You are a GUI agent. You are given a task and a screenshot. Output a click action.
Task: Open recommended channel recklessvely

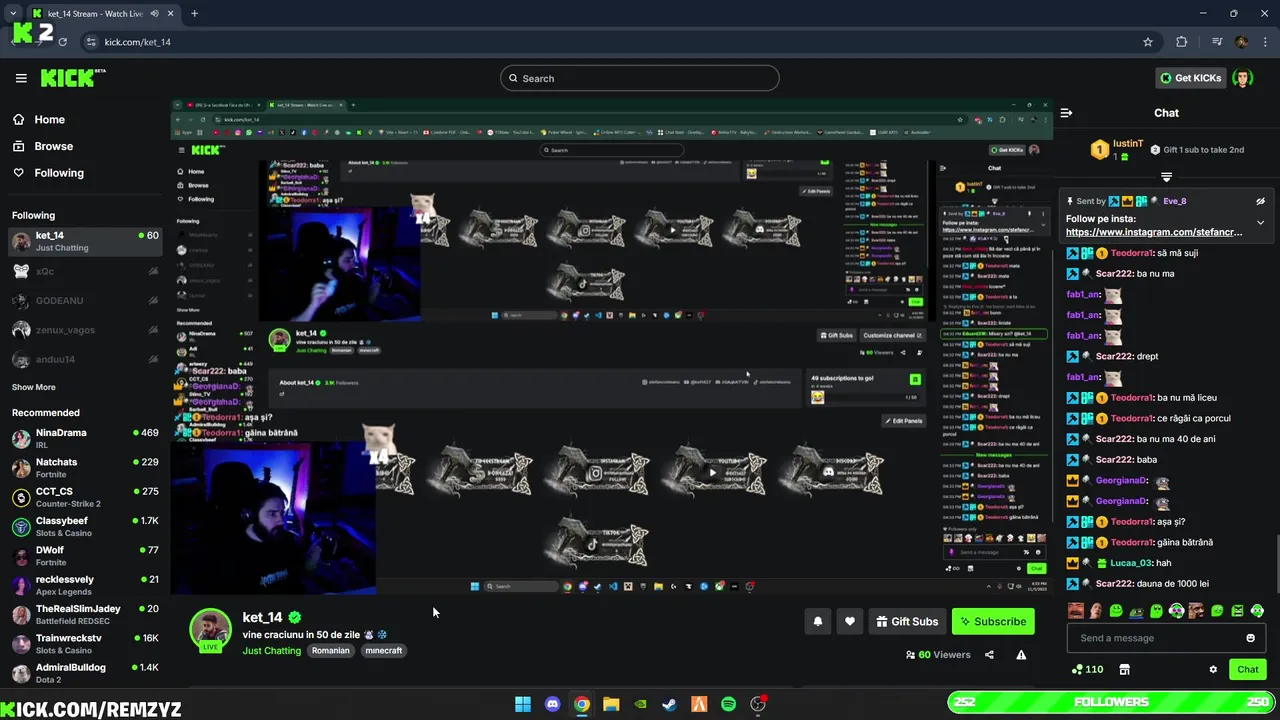click(x=84, y=585)
